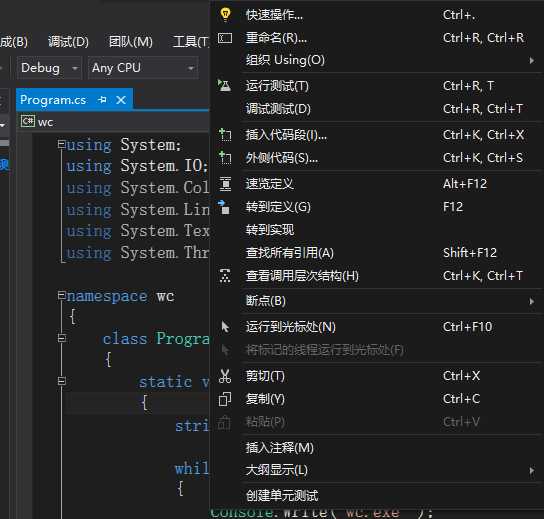Collapse the class Program outlining region

pos(62,338)
